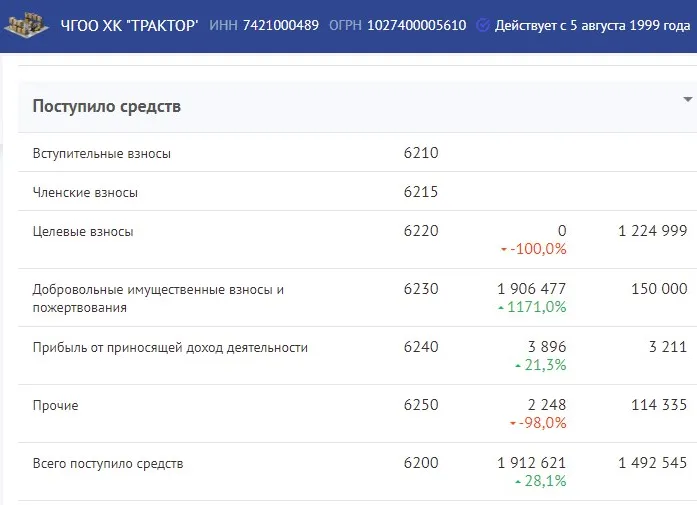Click the company logo icon in header
The height and width of the screenshot is (505, 697).
pyautogui.click(x=26, y=25)
